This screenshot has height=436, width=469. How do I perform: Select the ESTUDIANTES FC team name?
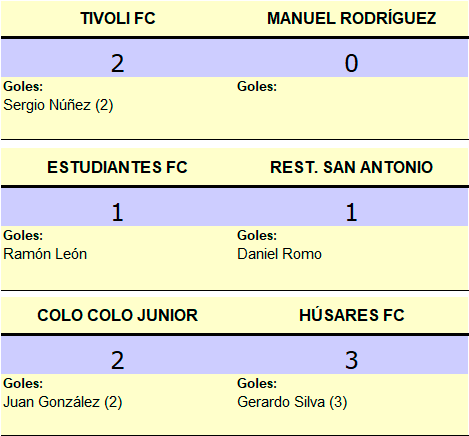coord(117,167)
